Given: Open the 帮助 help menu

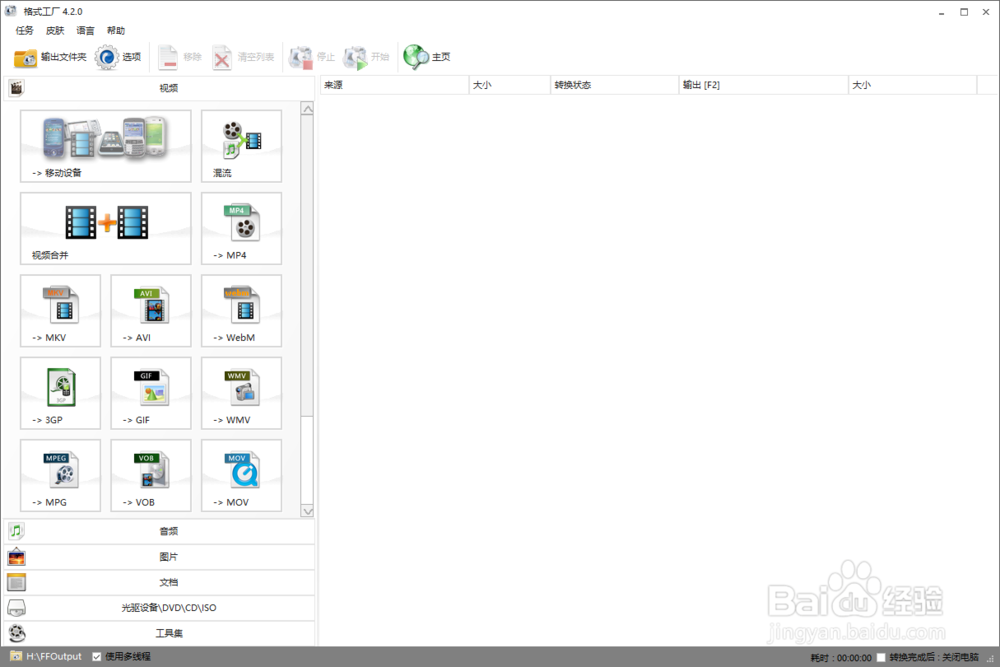Looking at the screenshot, I should tap(116, 31).
